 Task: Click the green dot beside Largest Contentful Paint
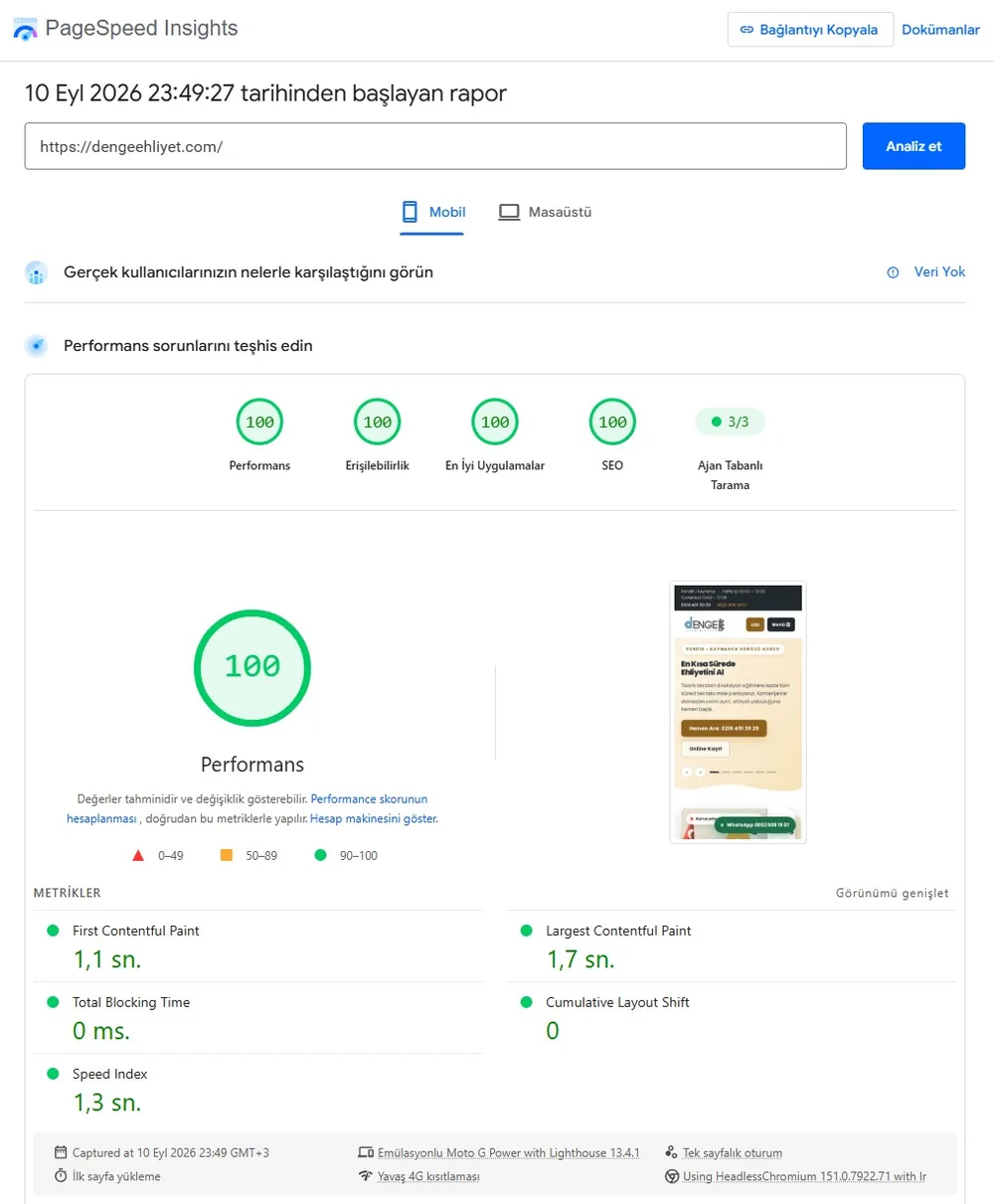pyautogui.click(x=526, y=931)
